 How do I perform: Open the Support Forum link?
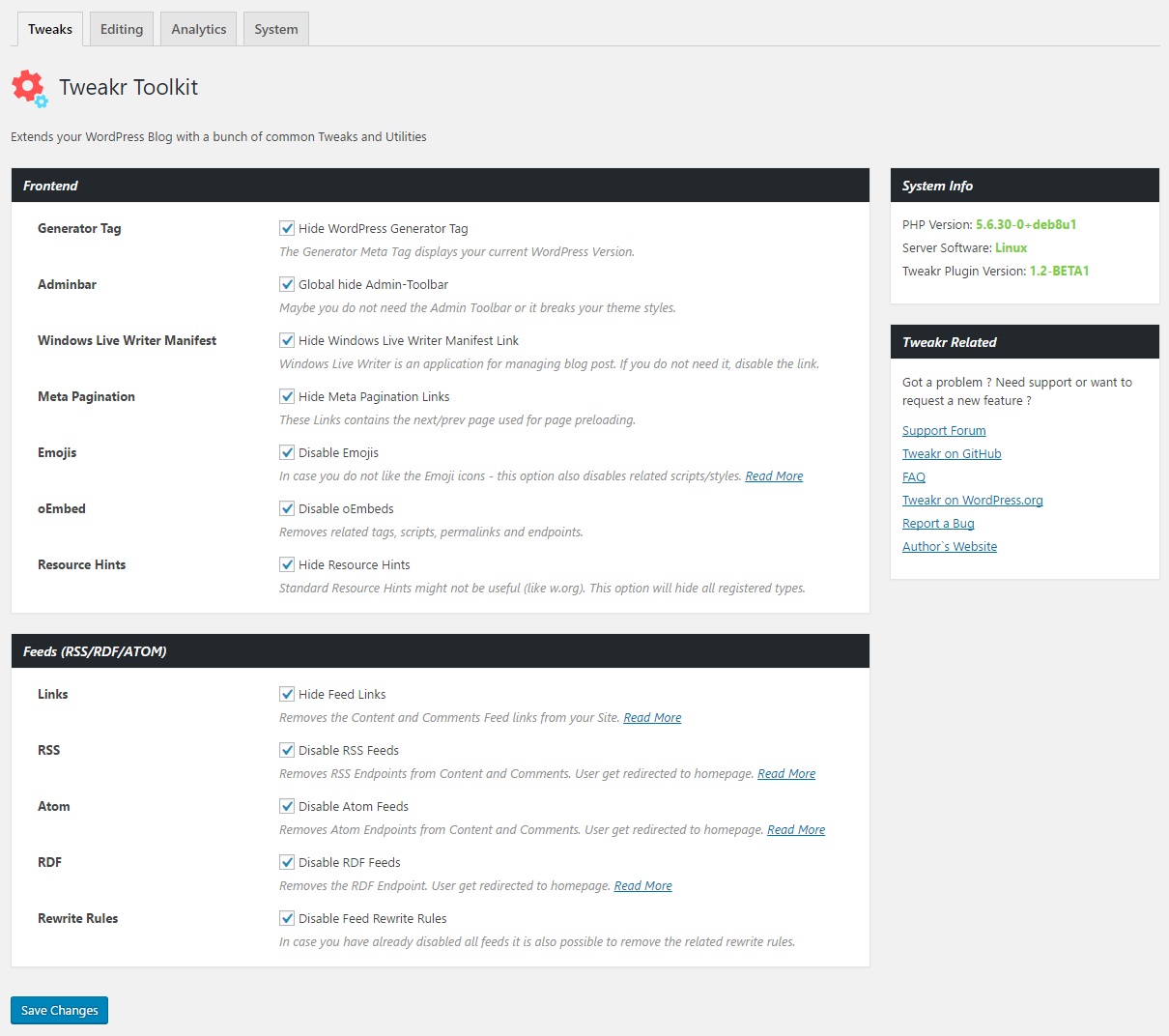pos(944,431)
